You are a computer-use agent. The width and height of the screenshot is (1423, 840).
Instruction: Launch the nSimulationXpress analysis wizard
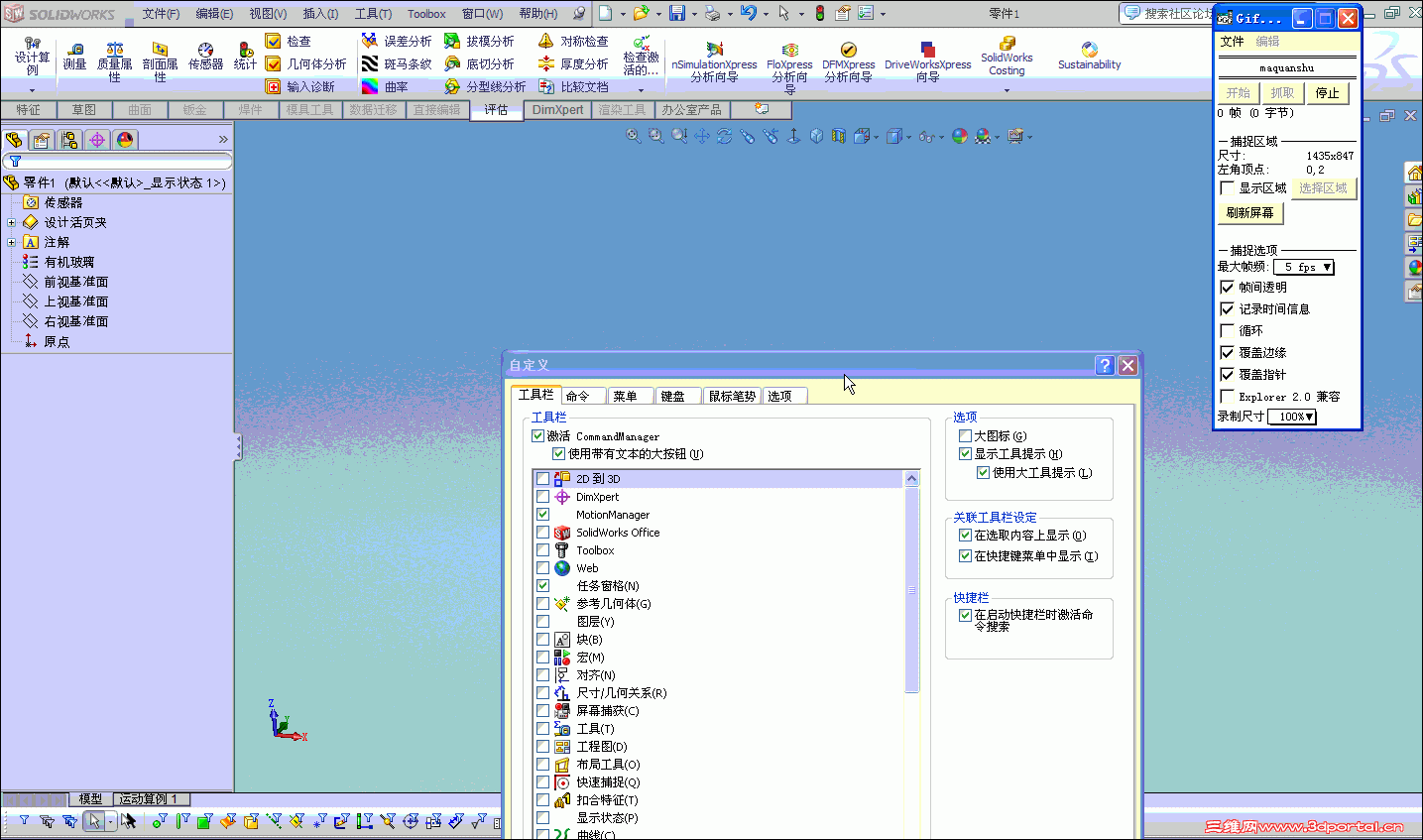[x=714, y=62]
